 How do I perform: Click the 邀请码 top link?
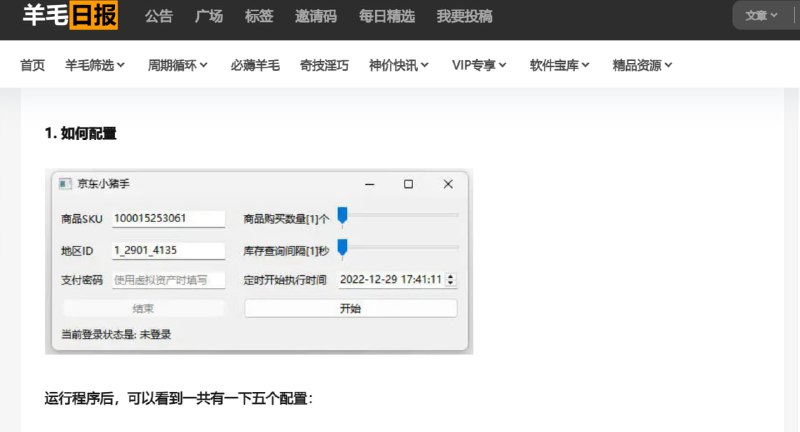(x=316, y=17)
